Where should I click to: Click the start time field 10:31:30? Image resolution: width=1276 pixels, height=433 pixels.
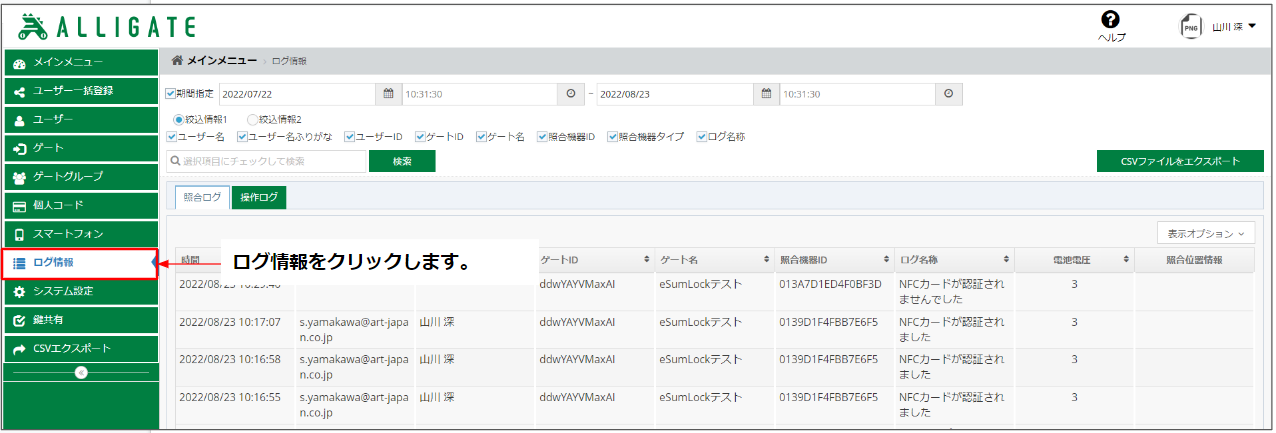click(479, 94)
